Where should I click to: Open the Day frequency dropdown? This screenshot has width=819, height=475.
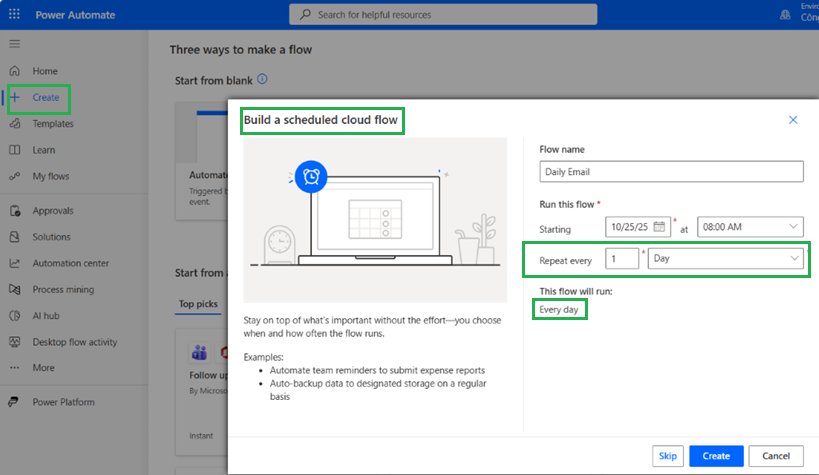point(726,259)
